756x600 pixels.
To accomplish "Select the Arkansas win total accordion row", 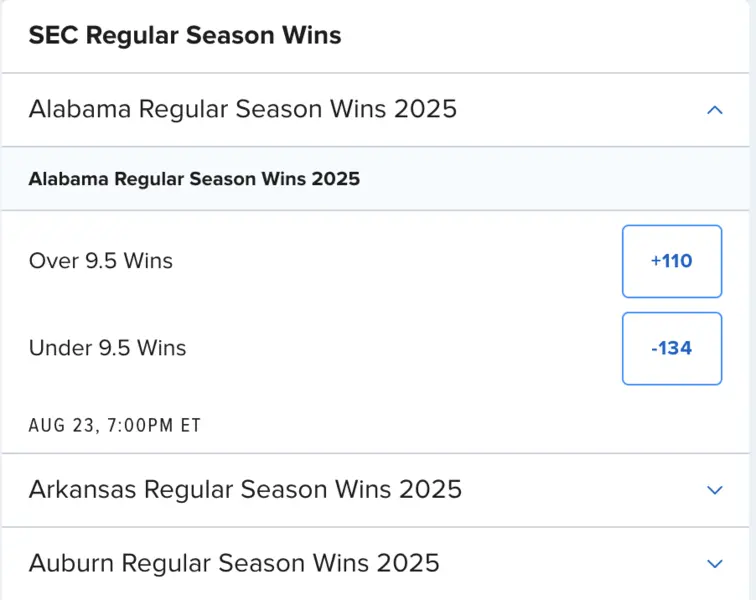I will pyautogui.click(x=377, y=490).
